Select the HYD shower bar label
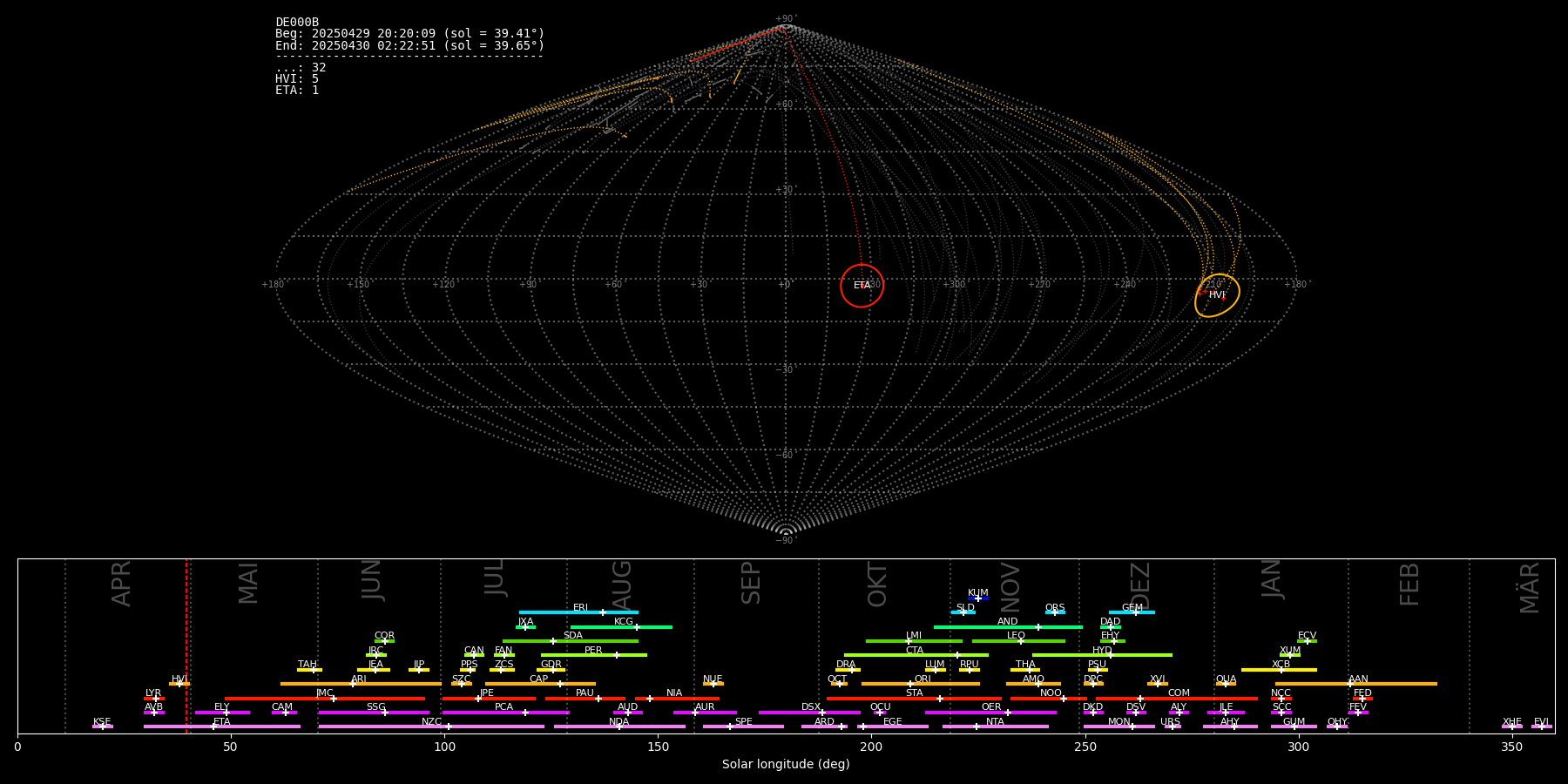Screen dimensions: 1568x784 pos(1102,651)
